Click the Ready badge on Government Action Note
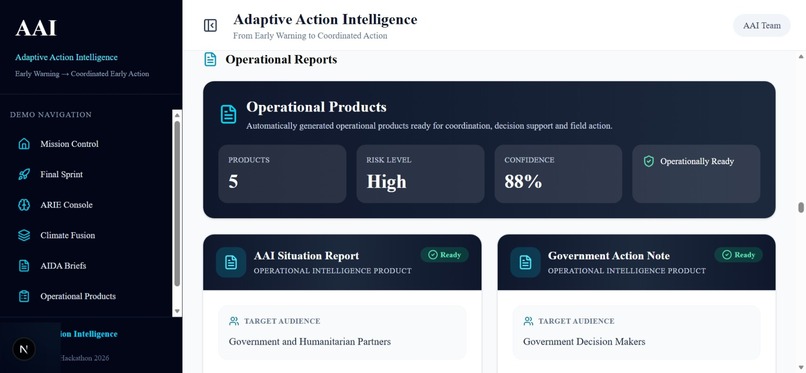 (x=739, y=255)
